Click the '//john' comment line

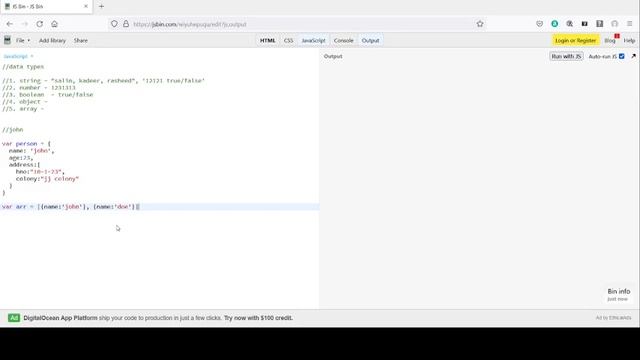click(x=13, y=130)
